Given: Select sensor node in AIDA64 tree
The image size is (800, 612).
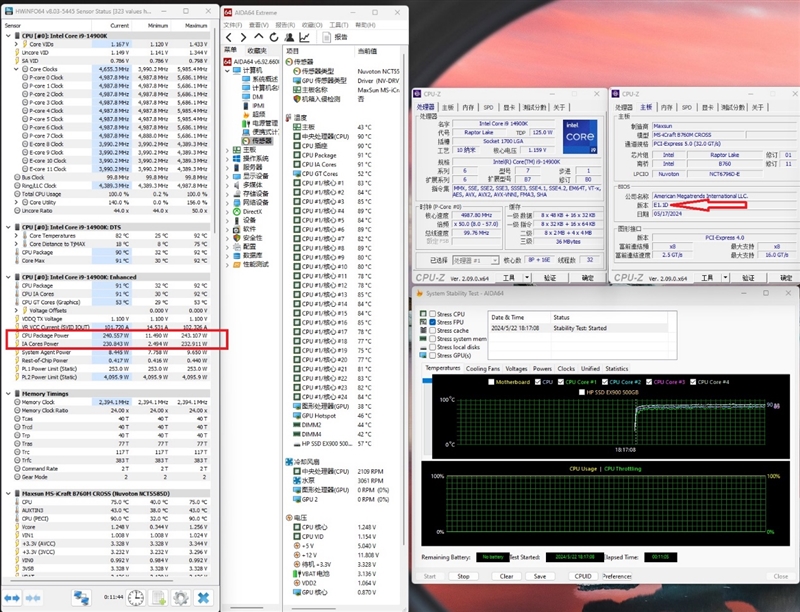Looking at the screenshot, I should 258,141.
